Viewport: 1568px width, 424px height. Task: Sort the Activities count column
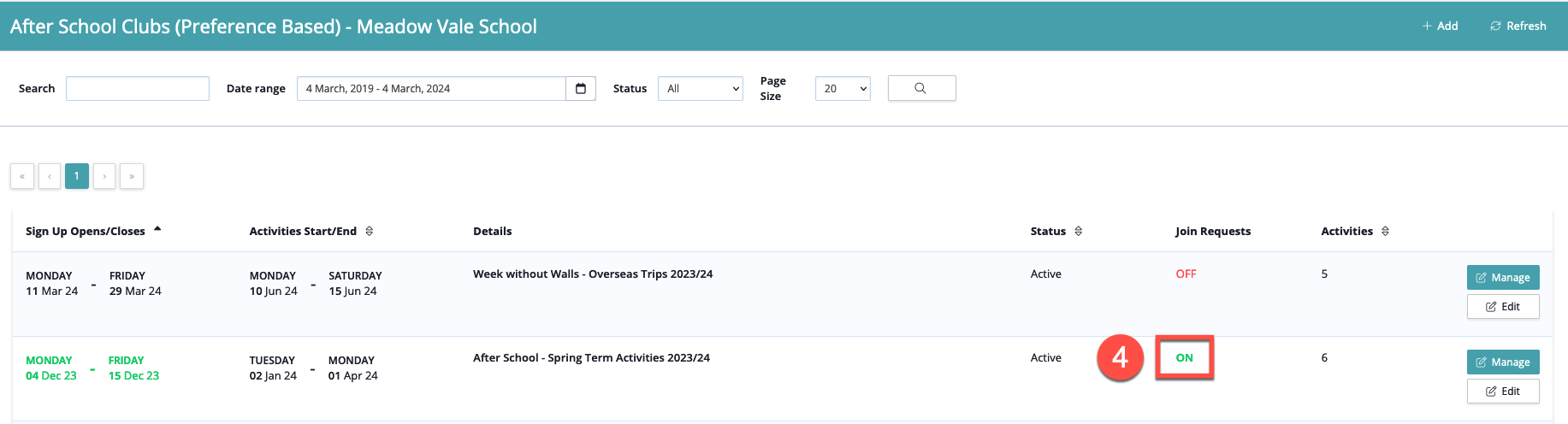(1385, 232)
